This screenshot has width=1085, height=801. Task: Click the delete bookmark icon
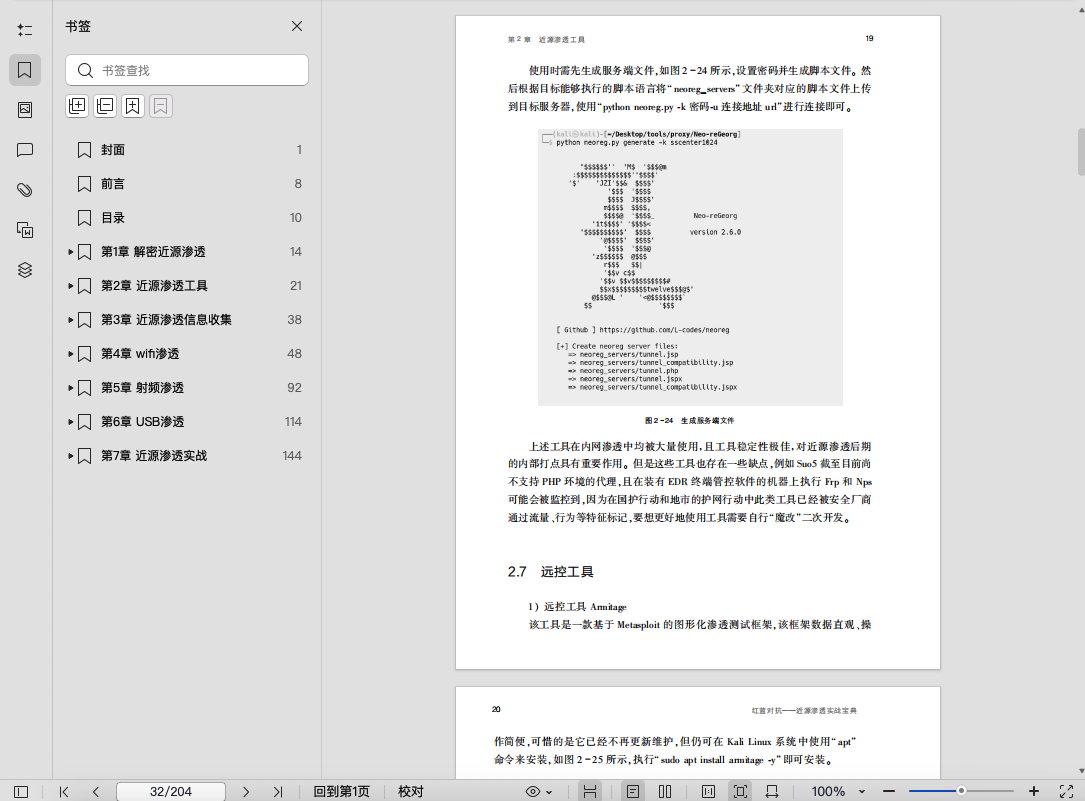click(161, 106)
